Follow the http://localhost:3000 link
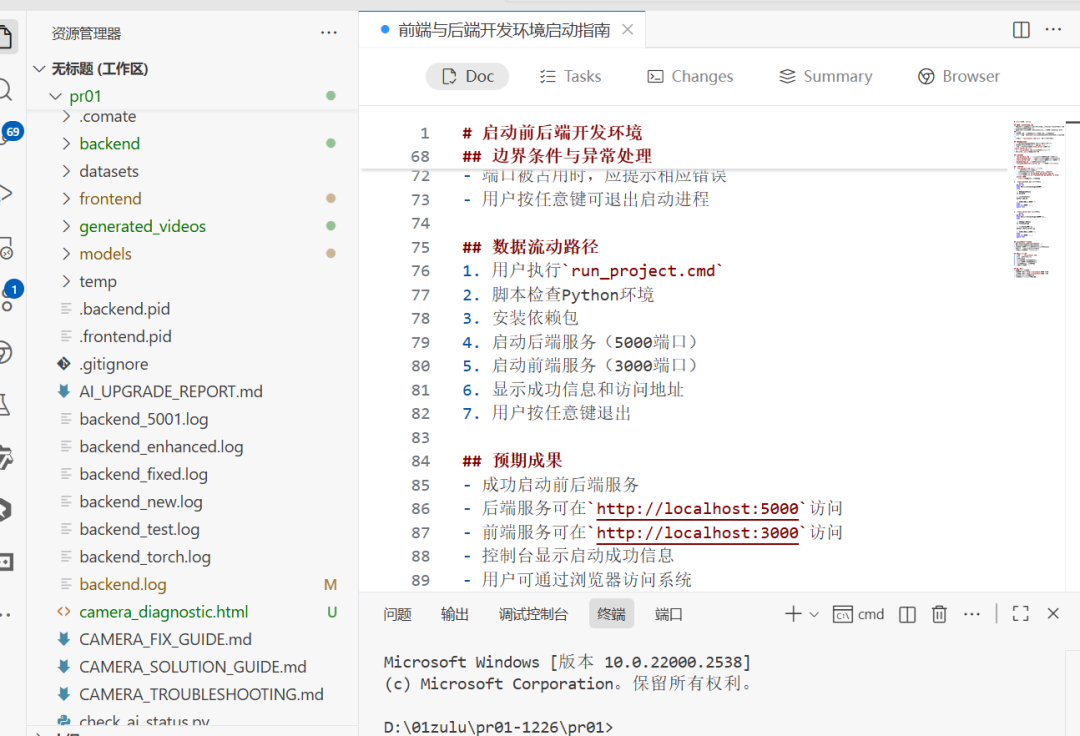Viewport: 1080px width, 736px height. [697, 533]
